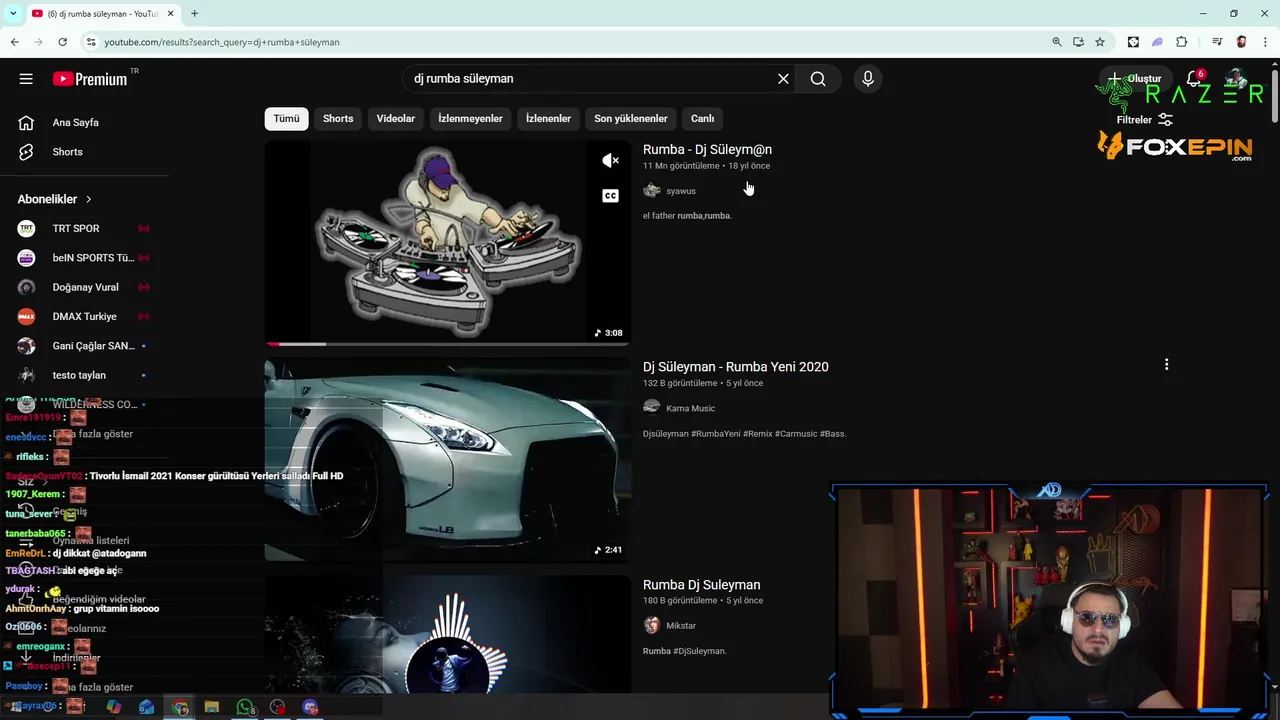Click the magnifier search button
The width and height of the screenshot is (1280, 720).
click(x=818, y=79)
